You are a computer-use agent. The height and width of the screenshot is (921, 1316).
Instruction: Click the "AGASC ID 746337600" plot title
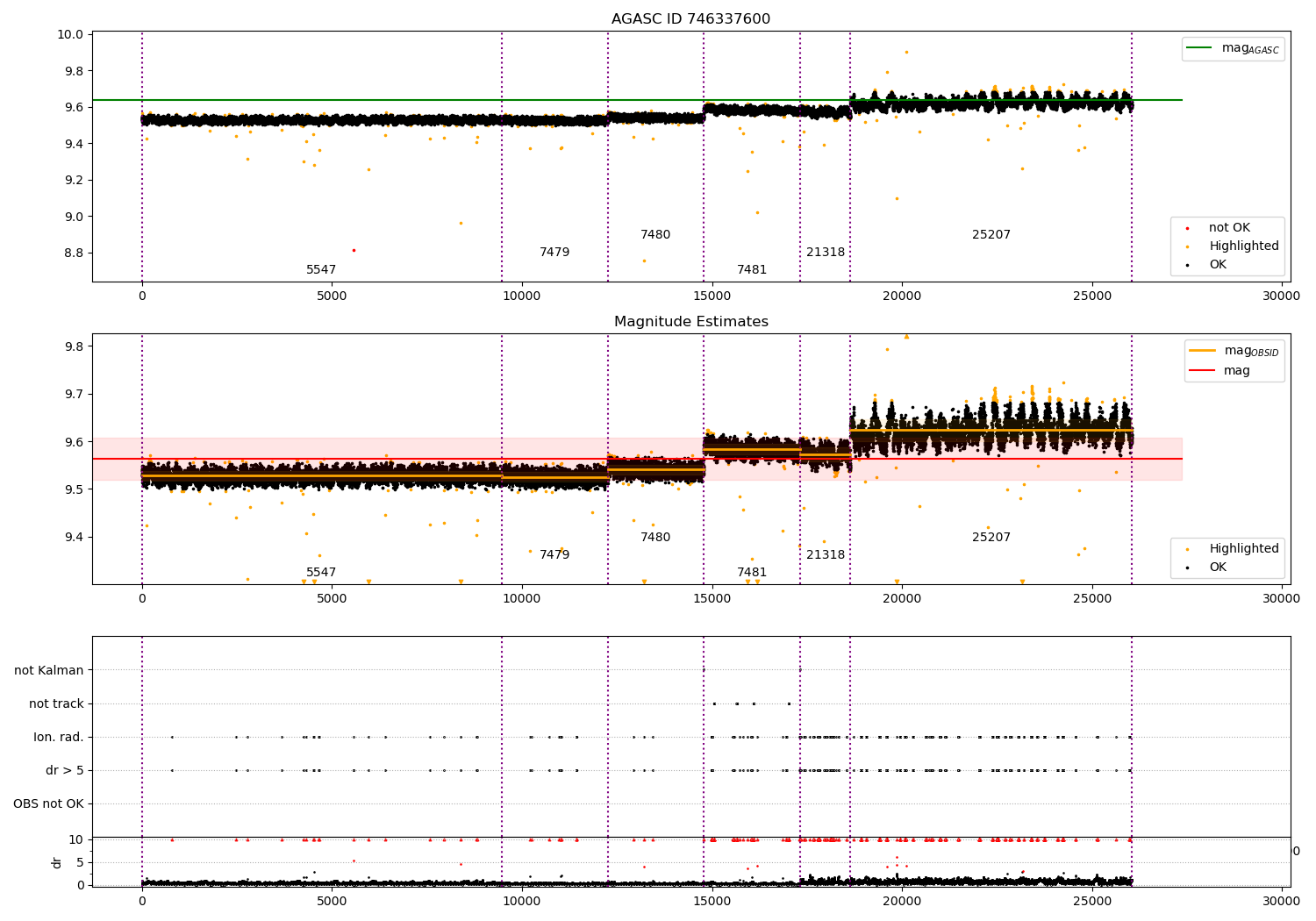pyautogui.click(x=690, y=19)
